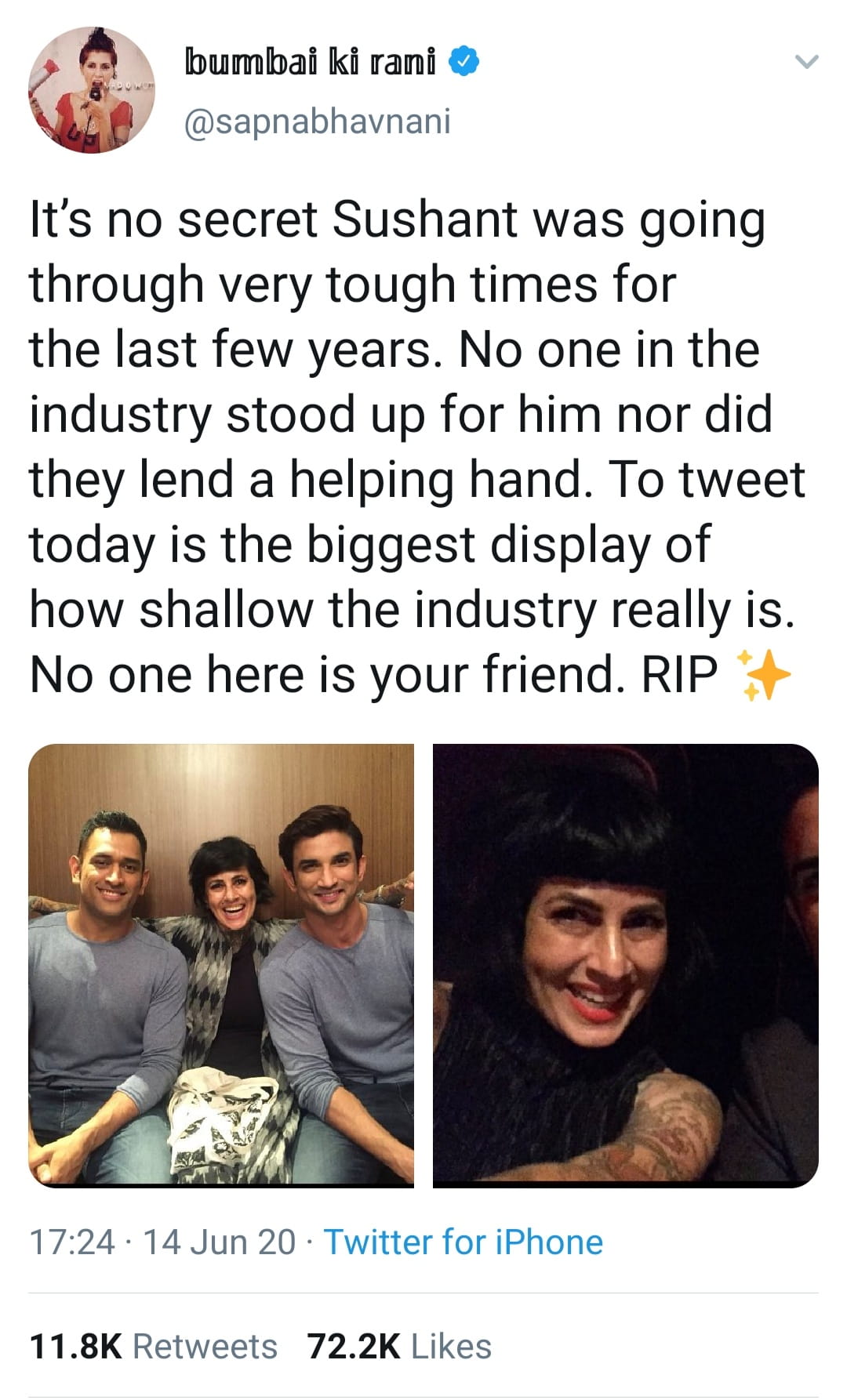
Task: Click the blue verified badge
Action: (x=464, y=61)
